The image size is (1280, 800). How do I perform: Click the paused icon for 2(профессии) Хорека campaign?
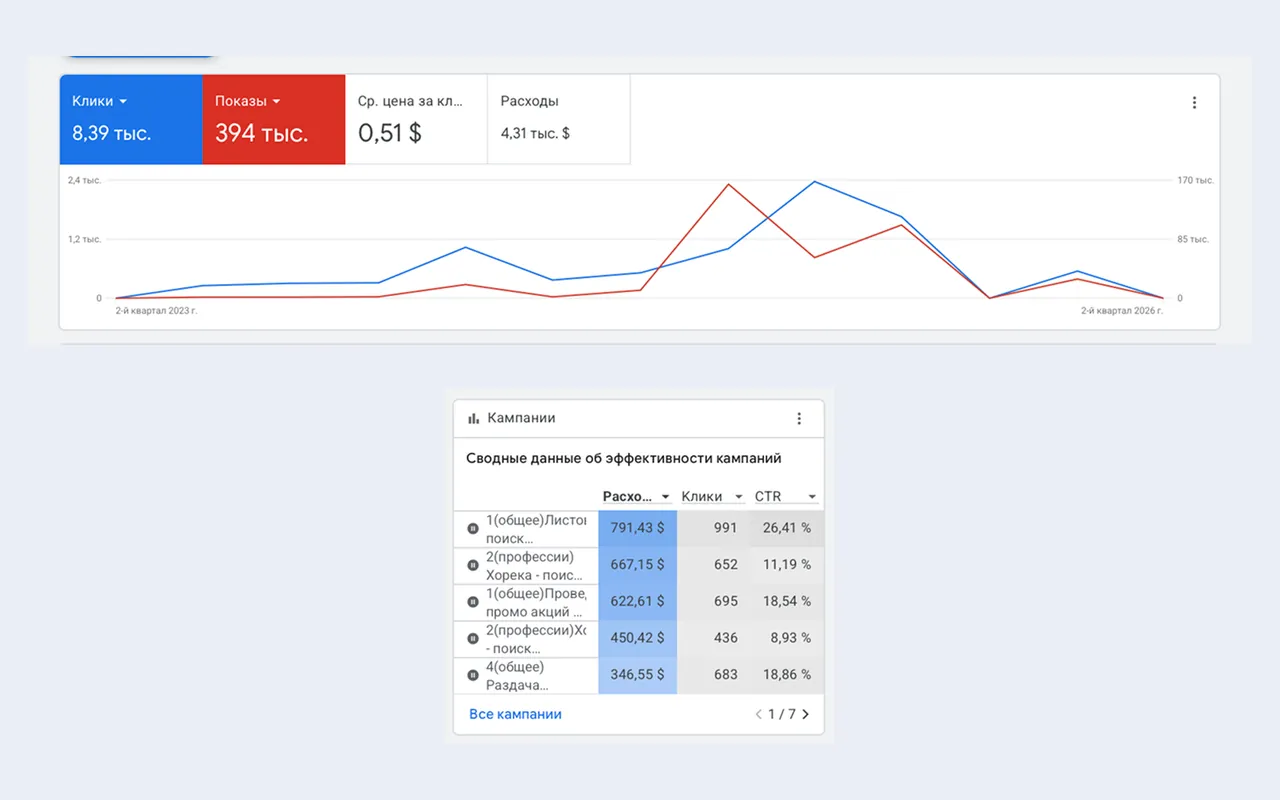pos(473,565)
